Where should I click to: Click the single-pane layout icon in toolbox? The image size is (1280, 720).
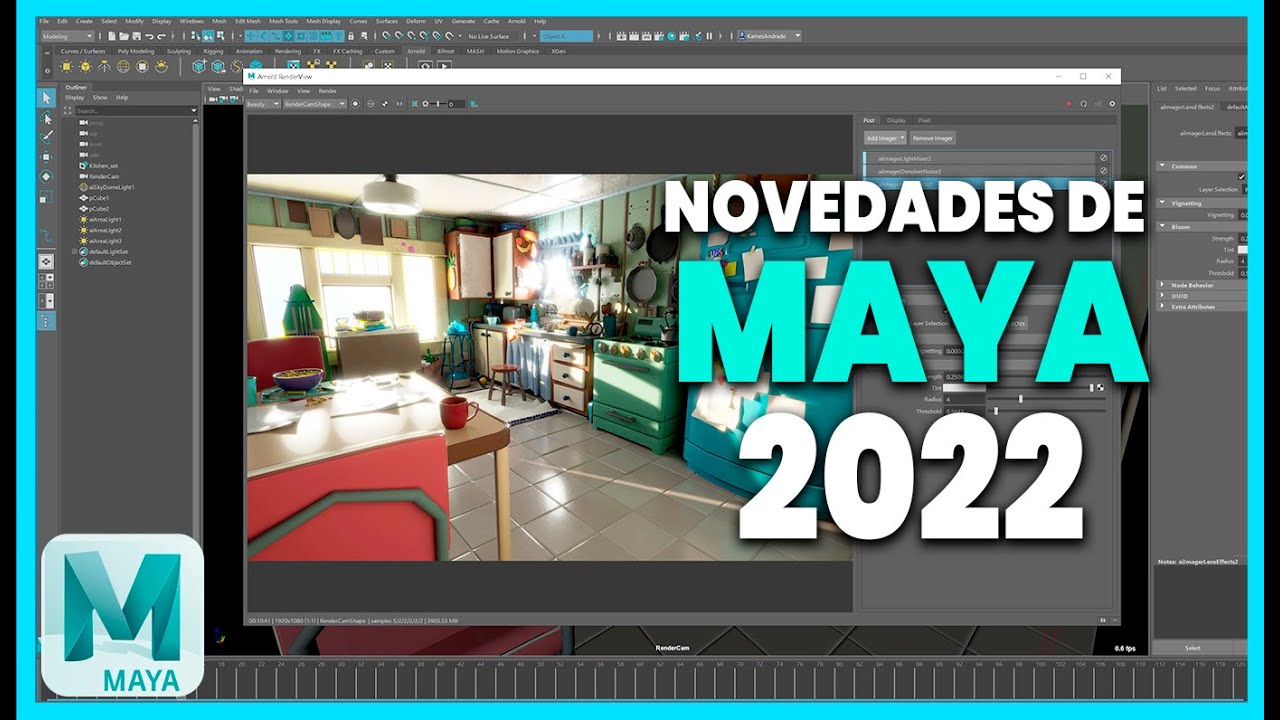pyautogui.click(x=46, y=261)
